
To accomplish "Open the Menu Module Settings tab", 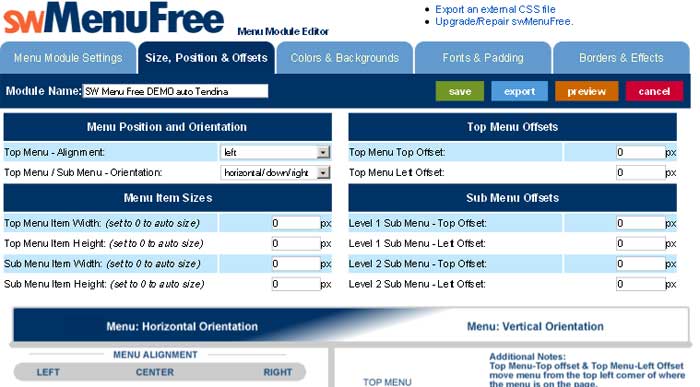I will [x=68, y=58].
